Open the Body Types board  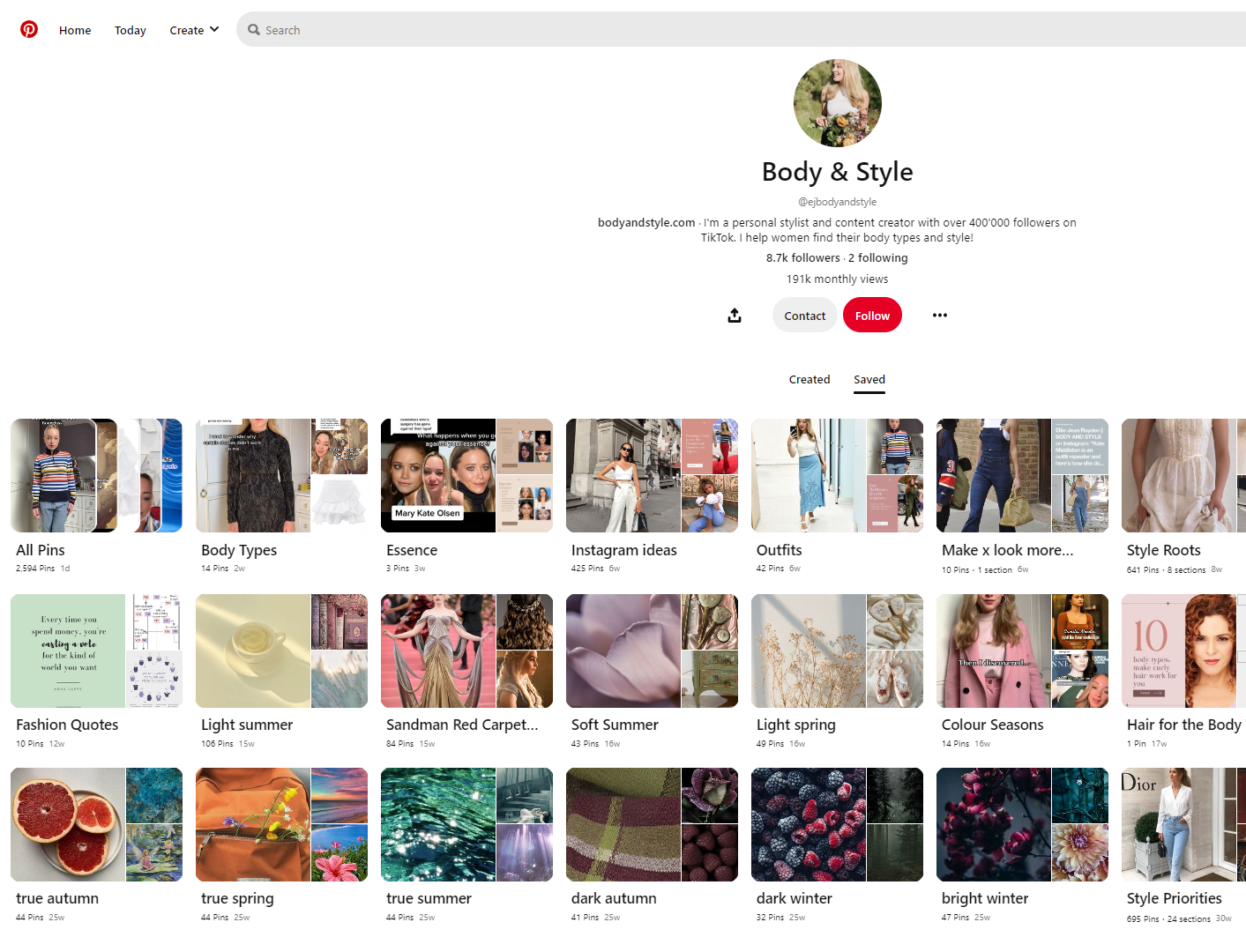(x=281, y=475)
